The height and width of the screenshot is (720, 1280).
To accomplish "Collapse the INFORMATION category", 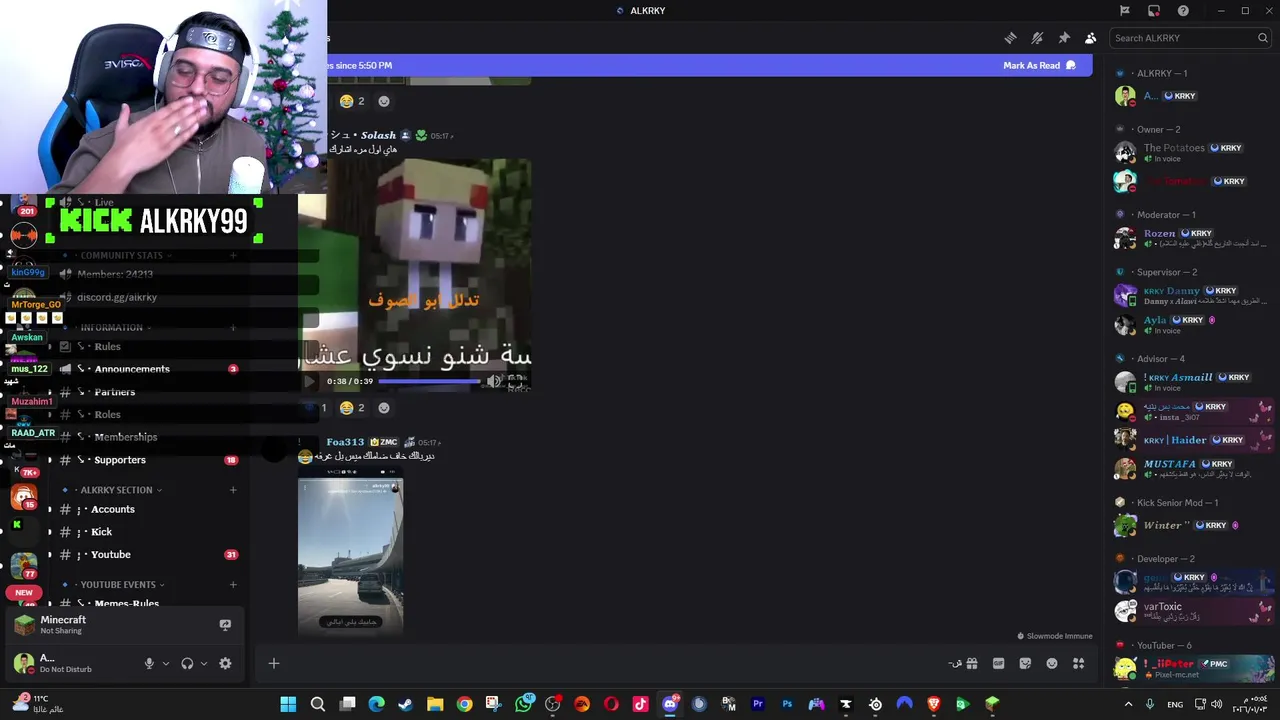I will coord(112,328).
